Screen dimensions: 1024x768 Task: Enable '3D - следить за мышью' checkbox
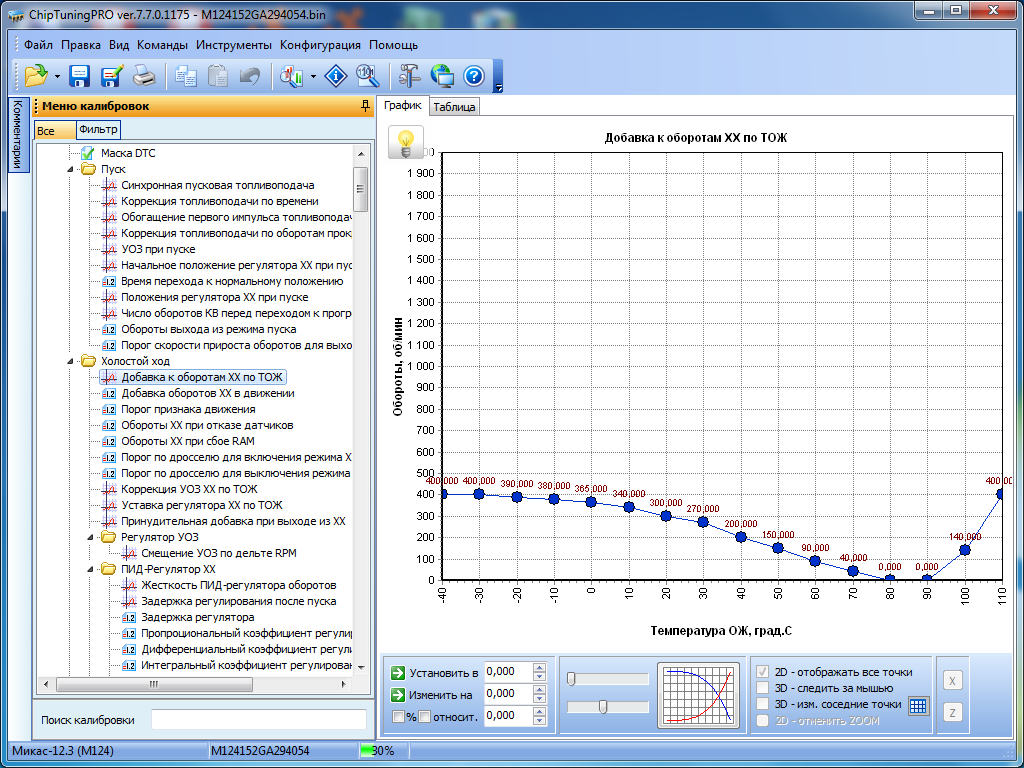tap(764, 688)
